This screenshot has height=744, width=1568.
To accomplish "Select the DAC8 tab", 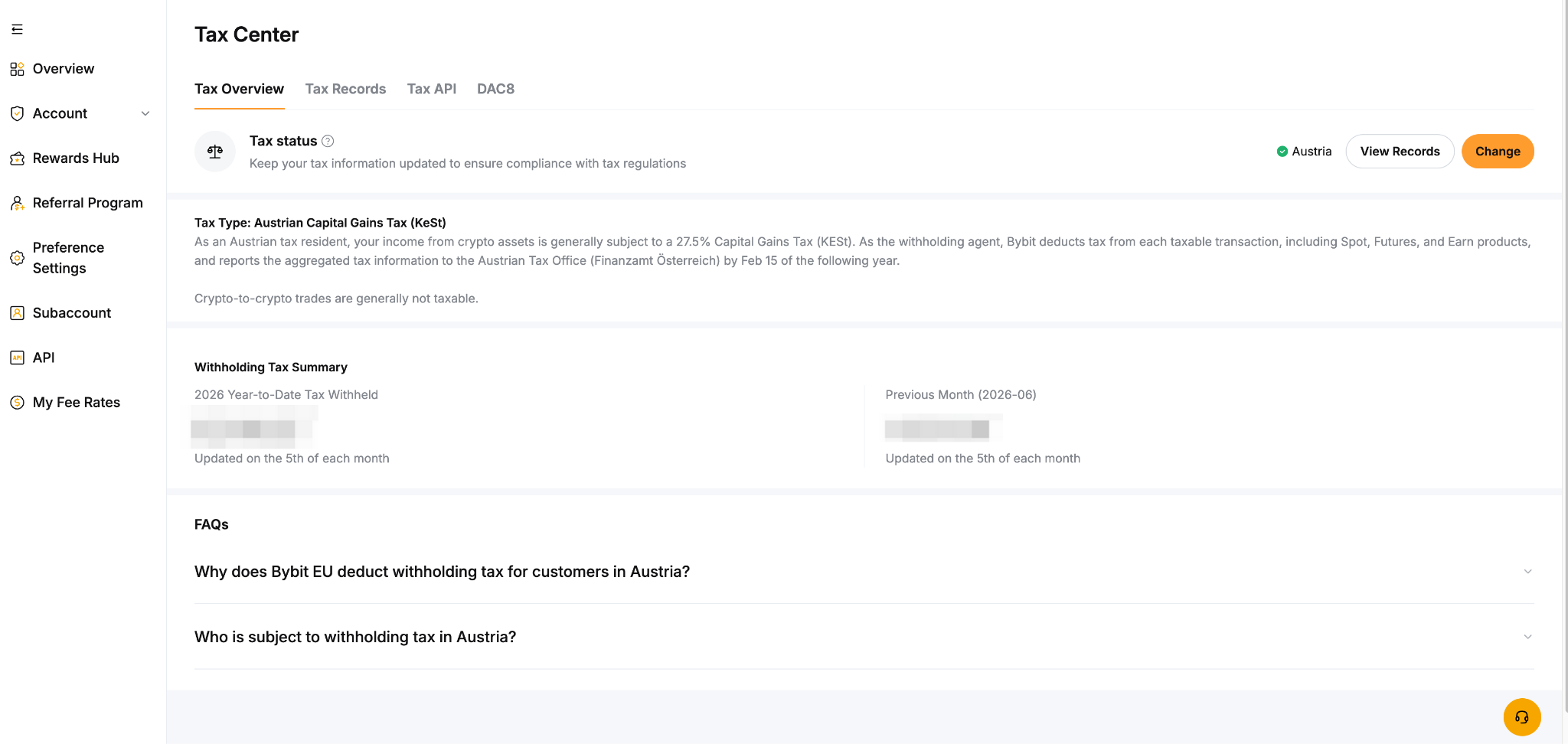I will click(495, 89).
